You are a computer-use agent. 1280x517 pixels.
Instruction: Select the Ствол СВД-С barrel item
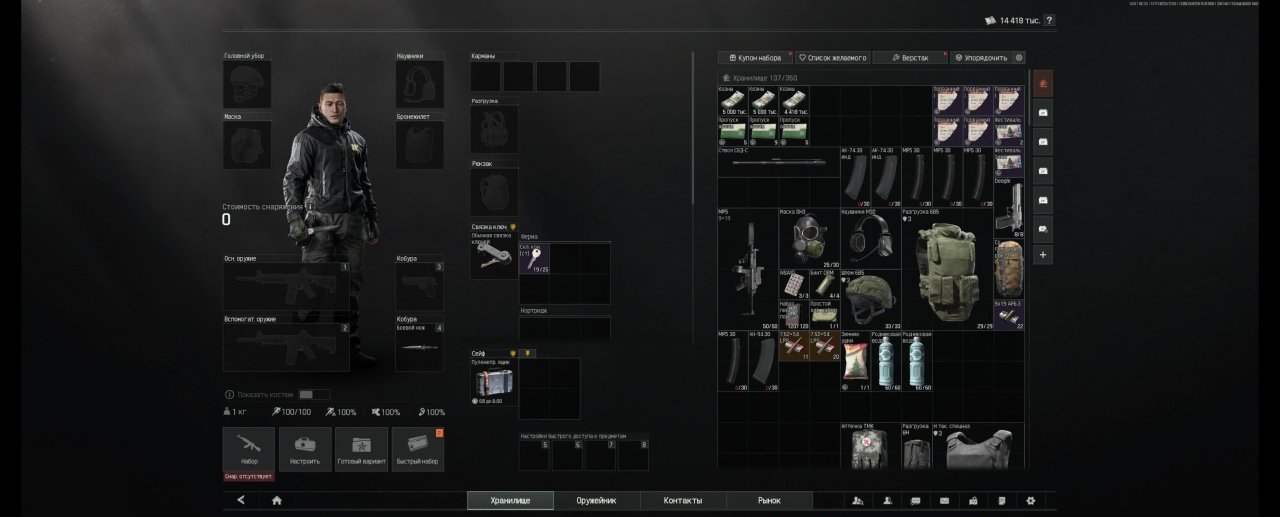pos(778,162)
